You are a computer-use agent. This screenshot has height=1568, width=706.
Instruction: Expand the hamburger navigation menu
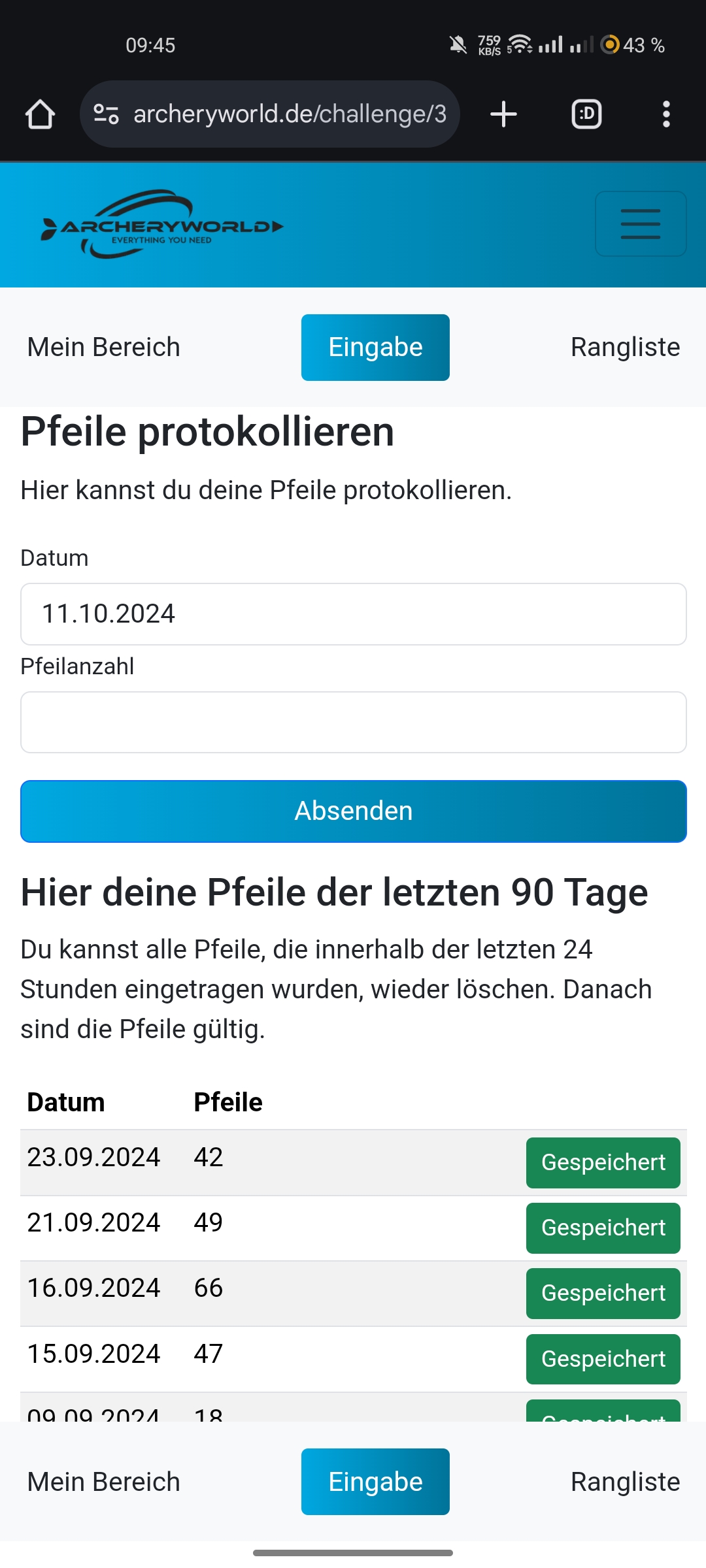click(640, 224)
